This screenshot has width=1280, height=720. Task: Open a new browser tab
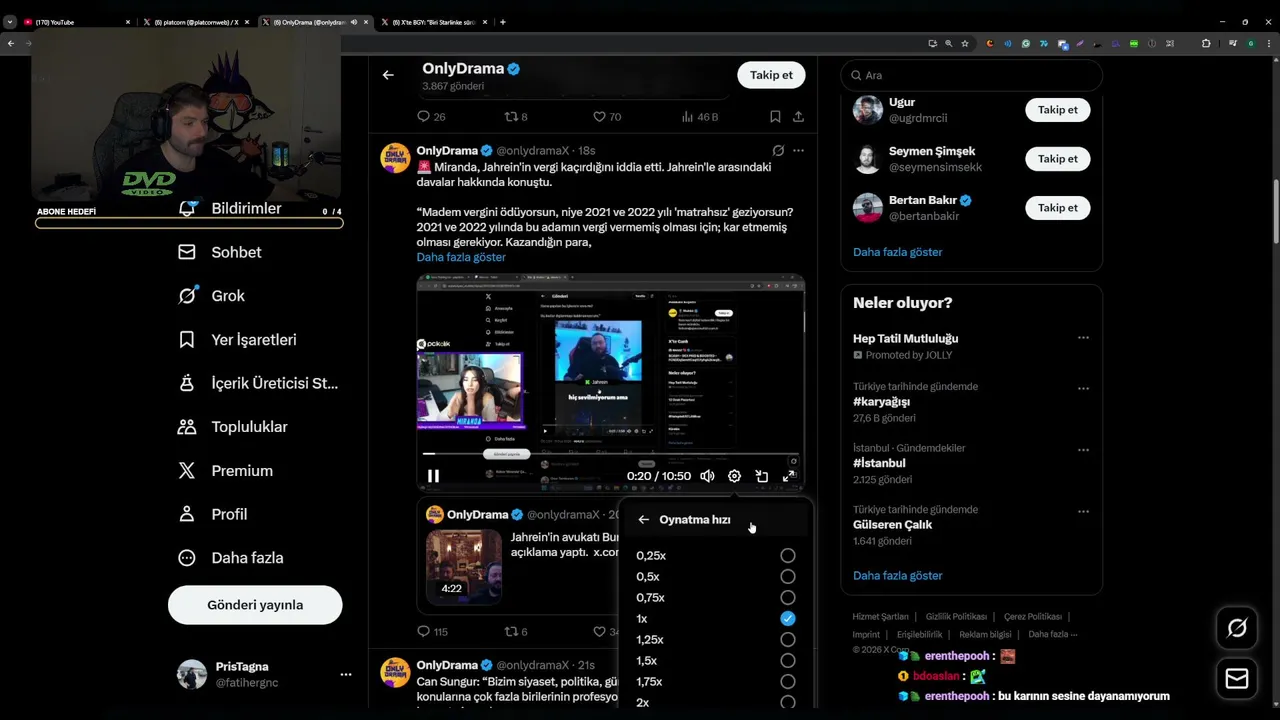tap(502, 22)
